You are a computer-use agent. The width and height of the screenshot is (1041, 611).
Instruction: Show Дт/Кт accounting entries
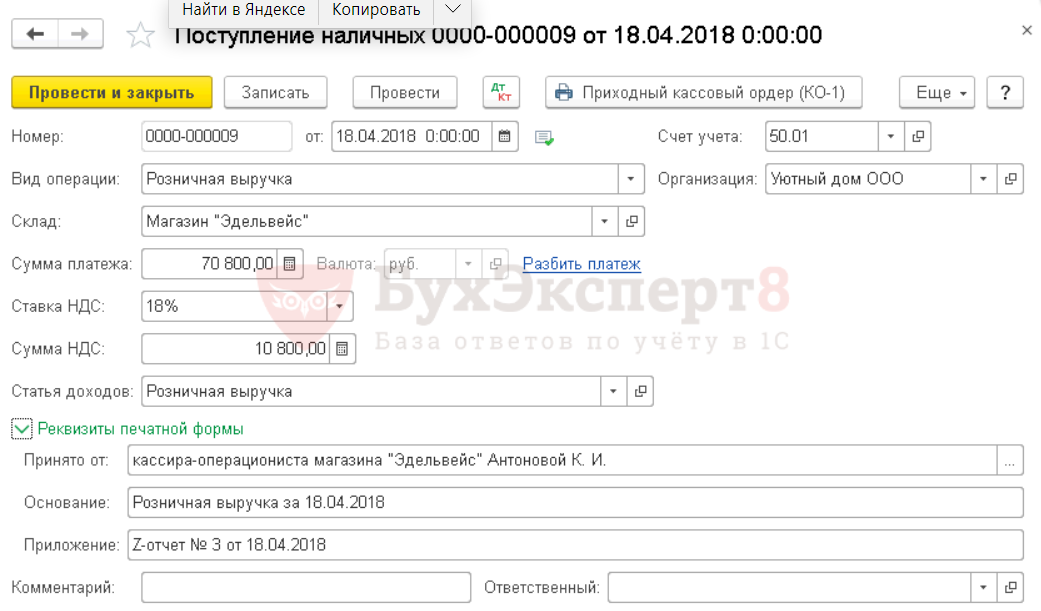pos(501,92)
